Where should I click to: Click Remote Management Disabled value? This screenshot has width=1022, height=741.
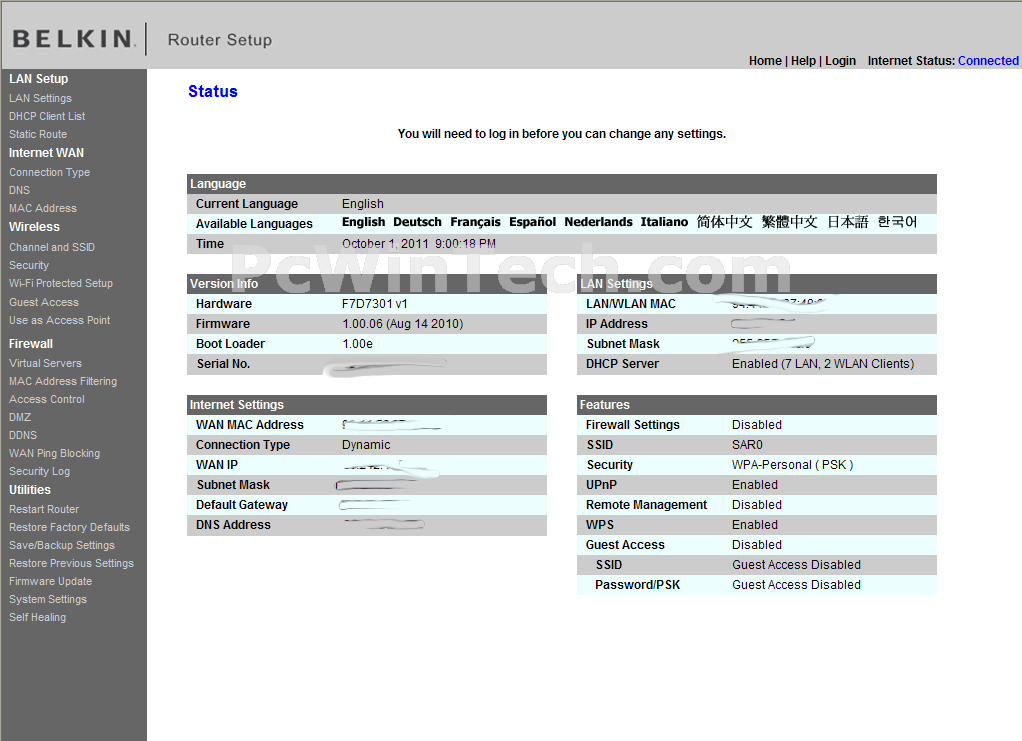pyautogui.click(x=757, y=505)
